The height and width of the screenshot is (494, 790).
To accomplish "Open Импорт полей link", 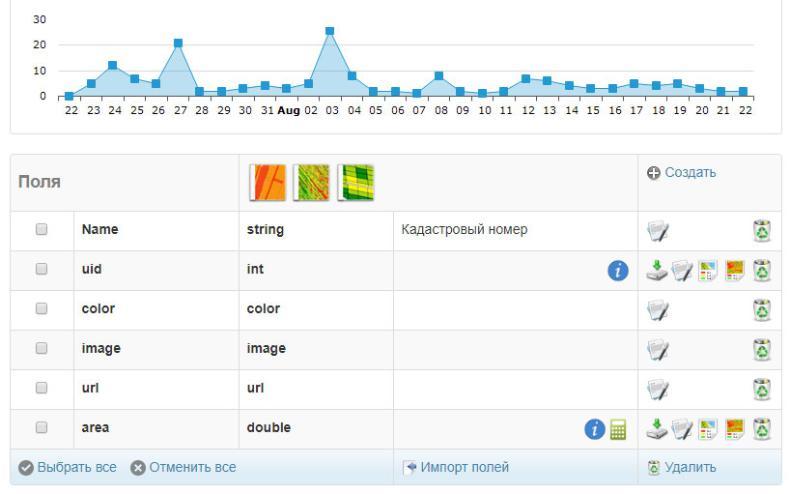I will (456, 467).
